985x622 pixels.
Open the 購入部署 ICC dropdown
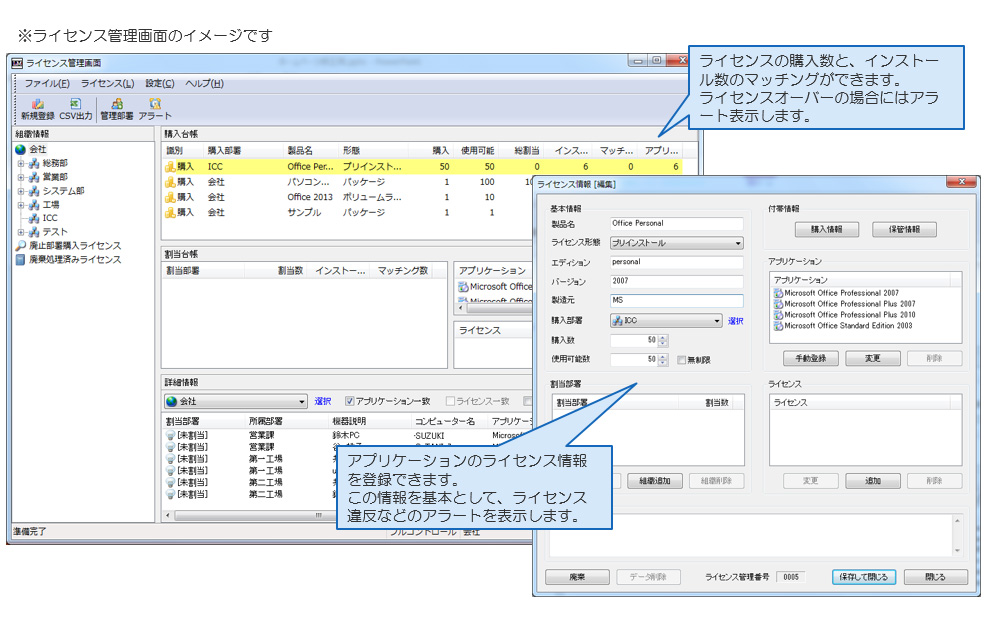tap(667, 321)
